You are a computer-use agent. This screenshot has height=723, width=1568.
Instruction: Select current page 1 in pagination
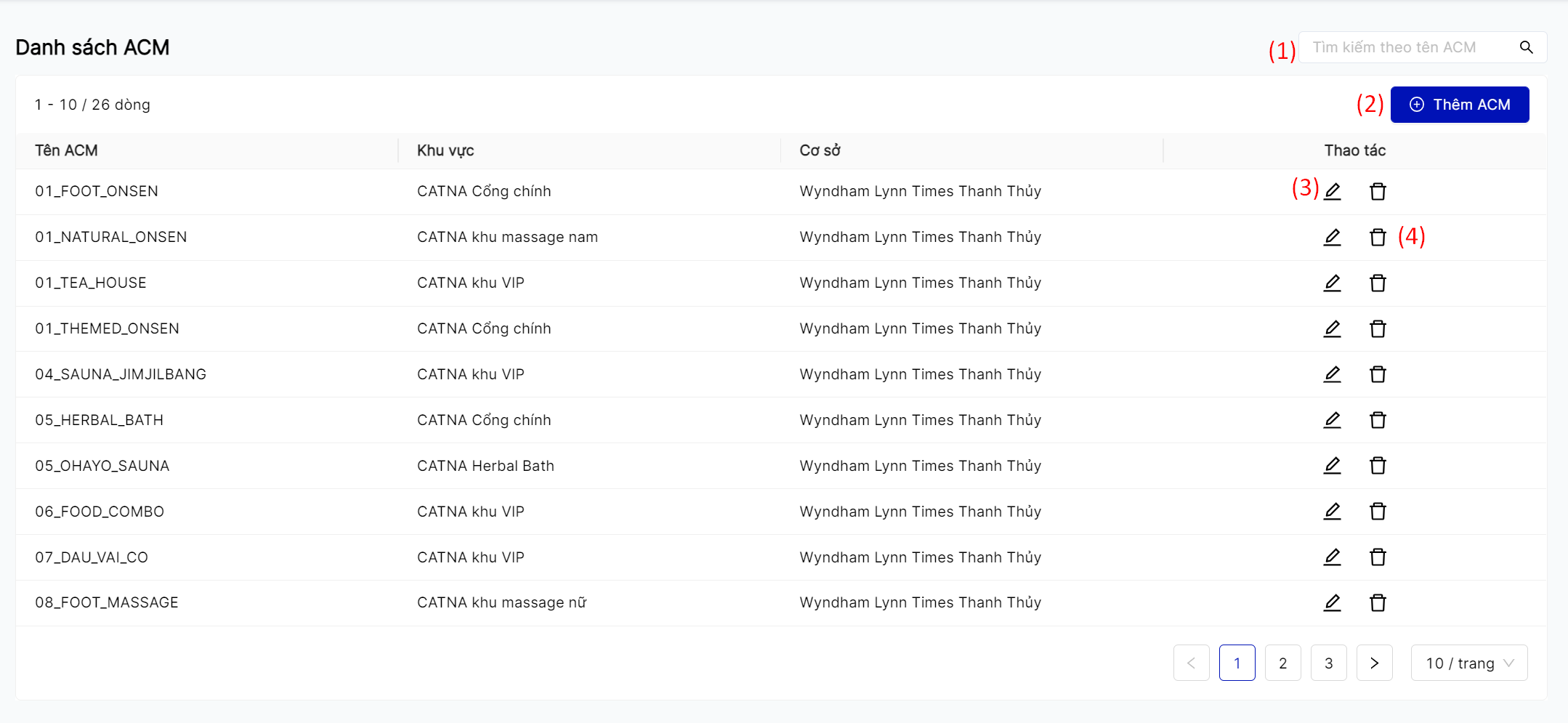coord(1237,663)
